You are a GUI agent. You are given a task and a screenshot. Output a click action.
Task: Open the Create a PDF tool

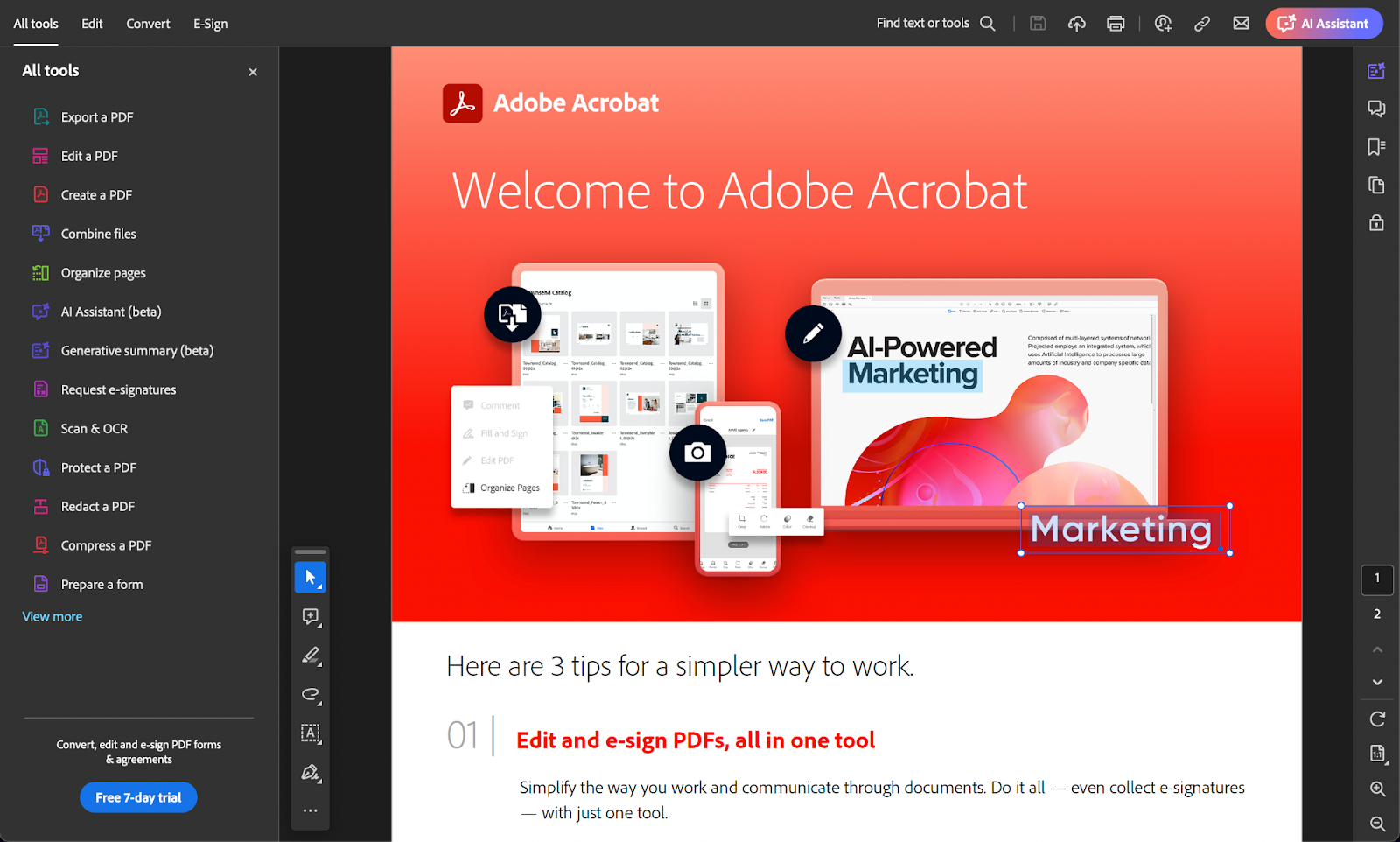(82, 195)
